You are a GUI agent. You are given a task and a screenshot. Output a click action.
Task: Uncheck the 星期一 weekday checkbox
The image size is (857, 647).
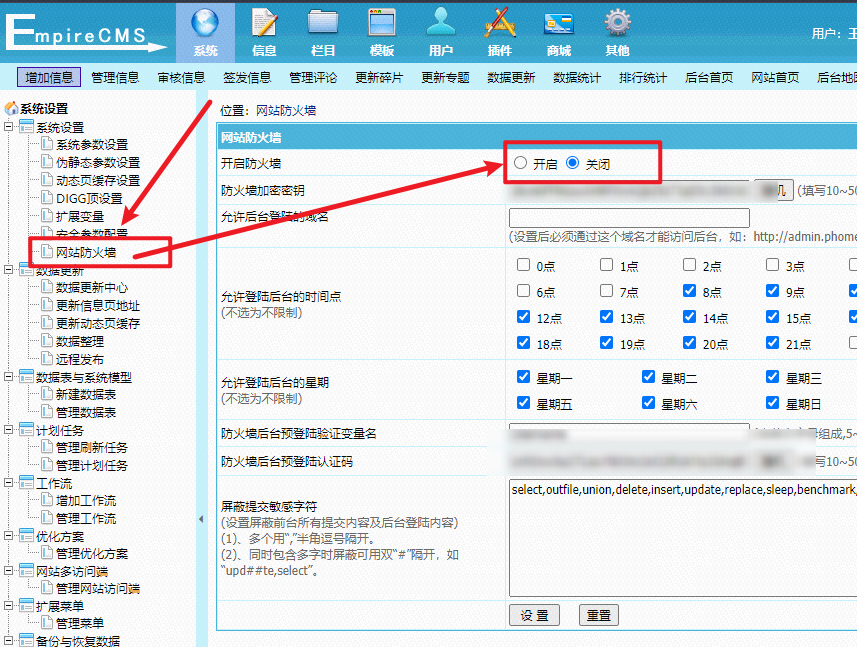(x=524, y=377)
